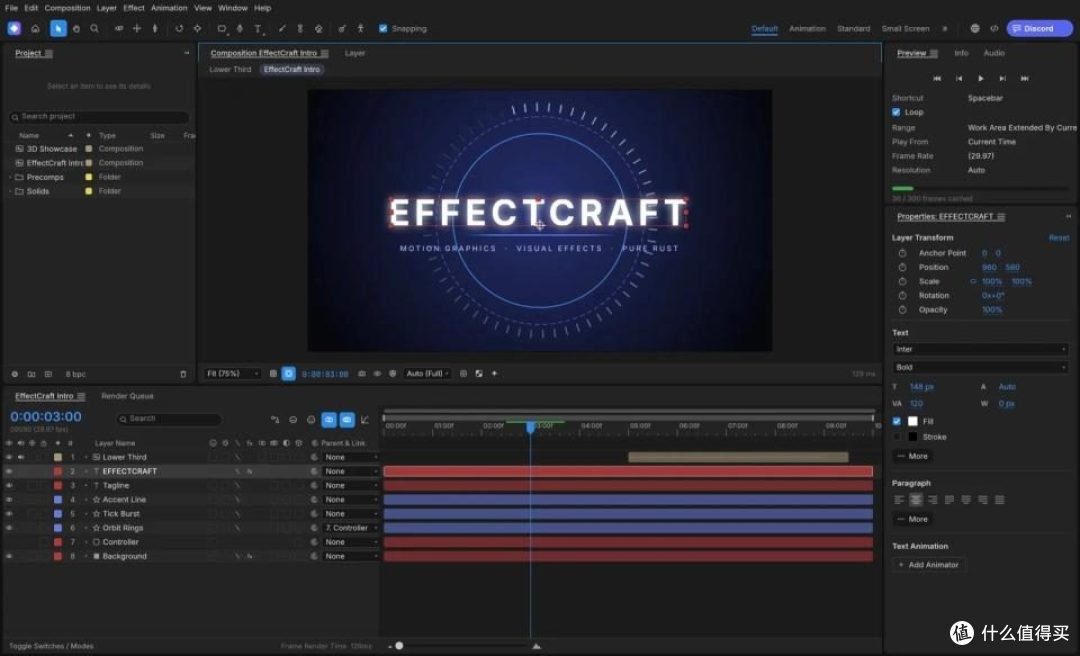Open the Effect menu
The image size is (1080, 656).
134,8
